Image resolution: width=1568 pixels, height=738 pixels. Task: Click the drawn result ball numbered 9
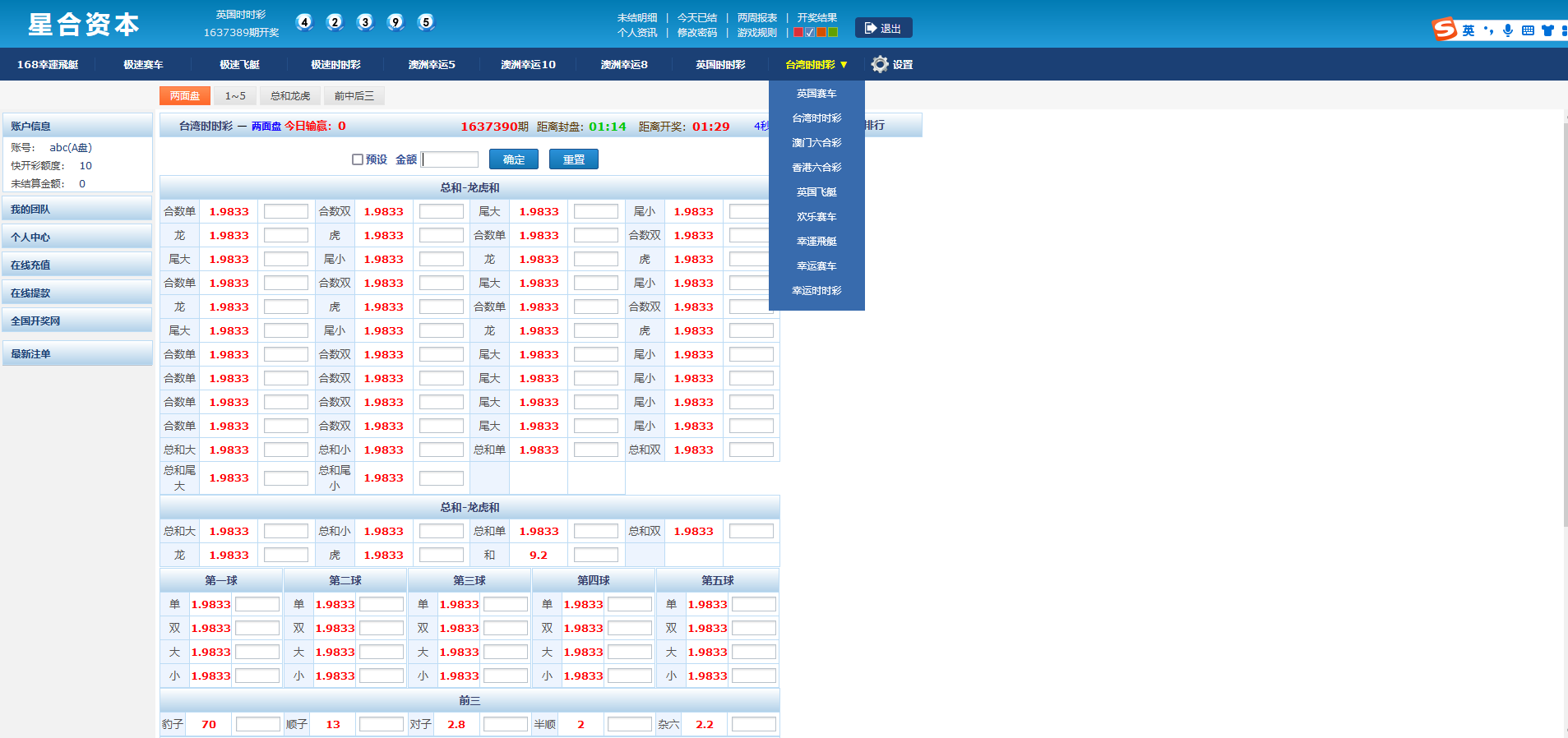[395, 22]
